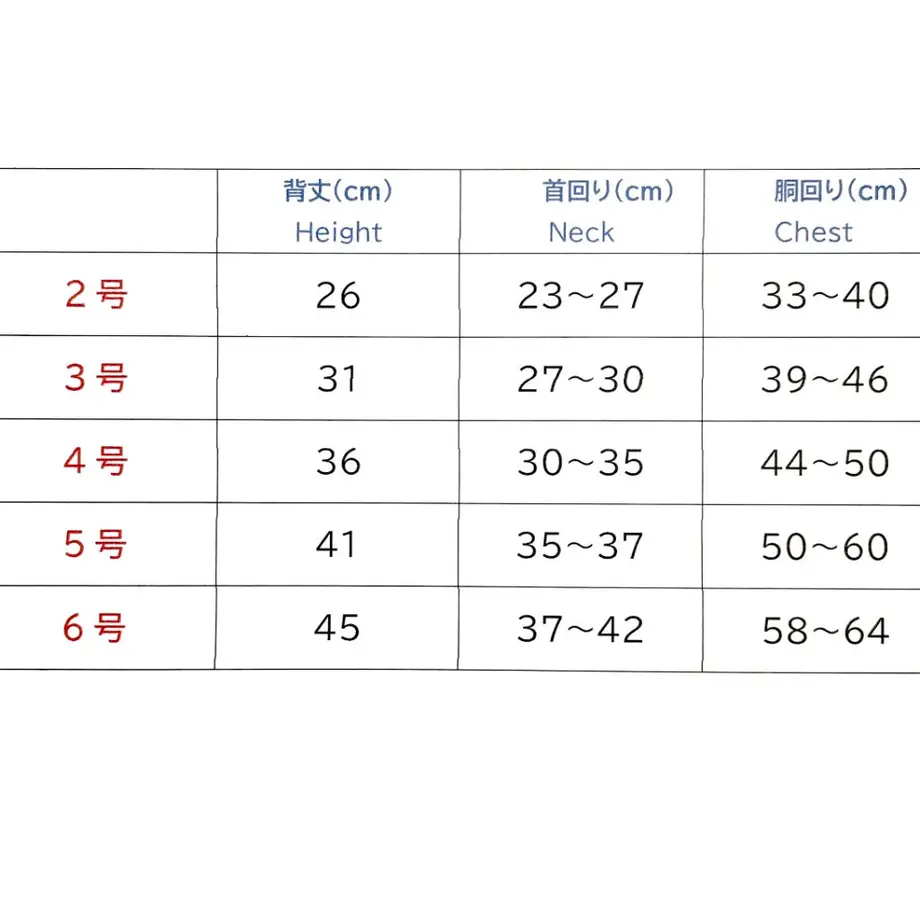Click the neck range 23~27 cell
Viewport: 920px width, 920px height.
(x=581, y=295)
